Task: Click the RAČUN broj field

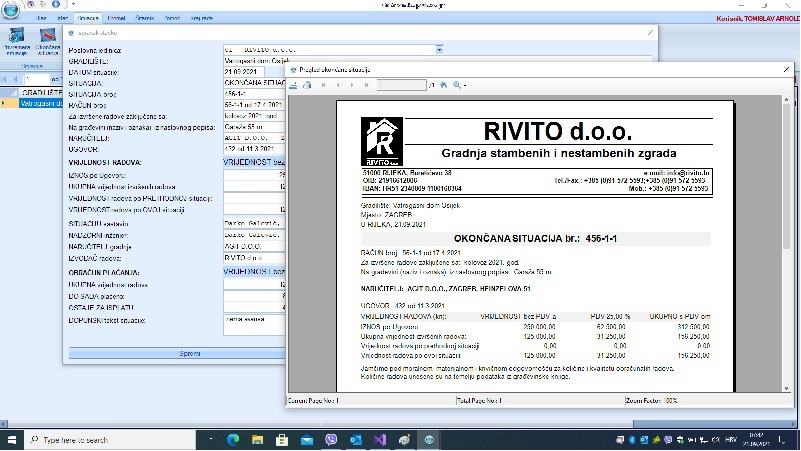Action: pyautogui.click(x=254, y=105)
